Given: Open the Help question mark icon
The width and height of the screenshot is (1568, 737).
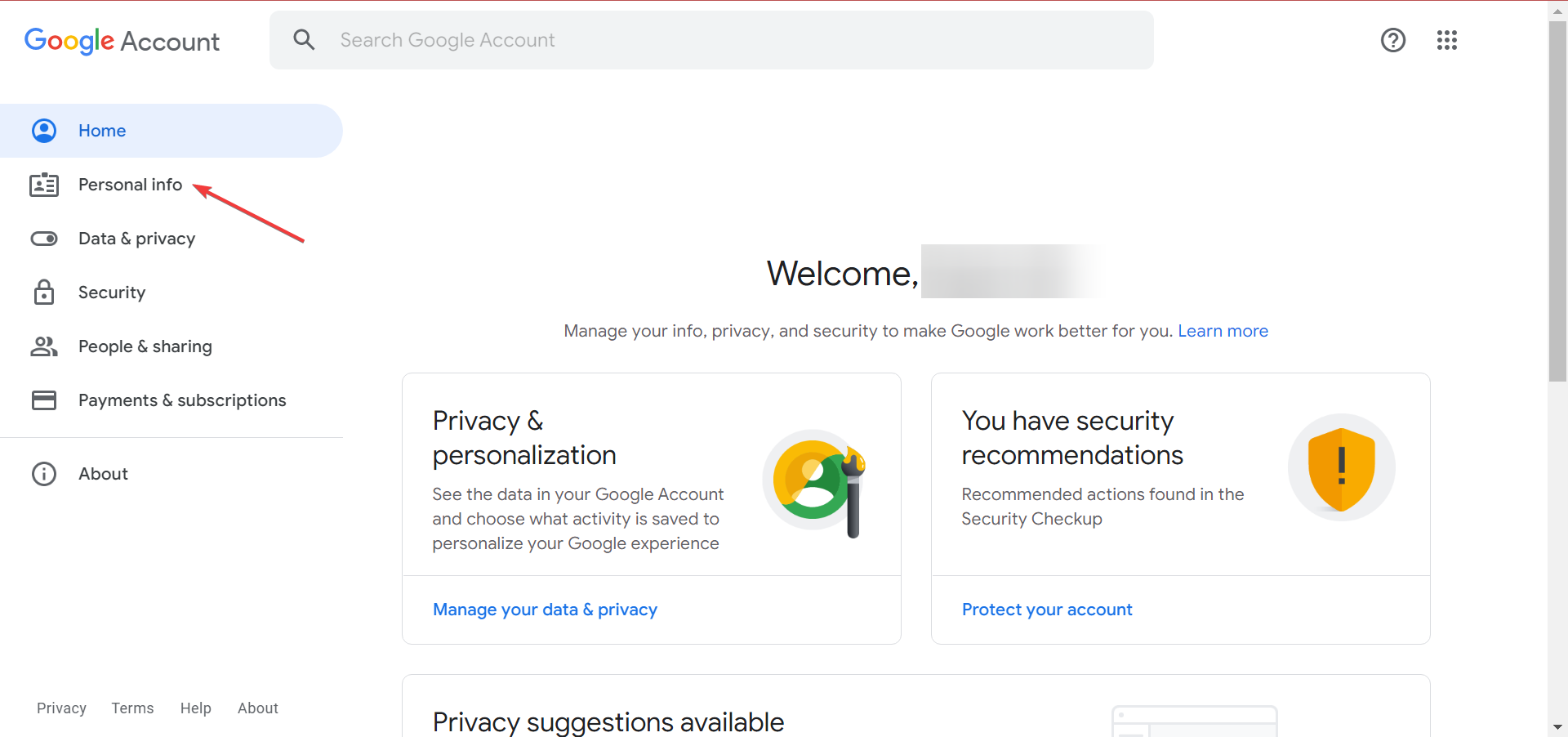Looking at the screenshot, I should tap(1393, 40).
